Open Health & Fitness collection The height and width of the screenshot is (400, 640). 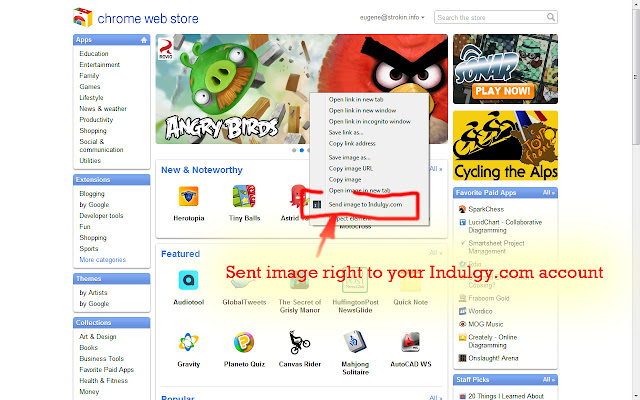tap(103, 381)
